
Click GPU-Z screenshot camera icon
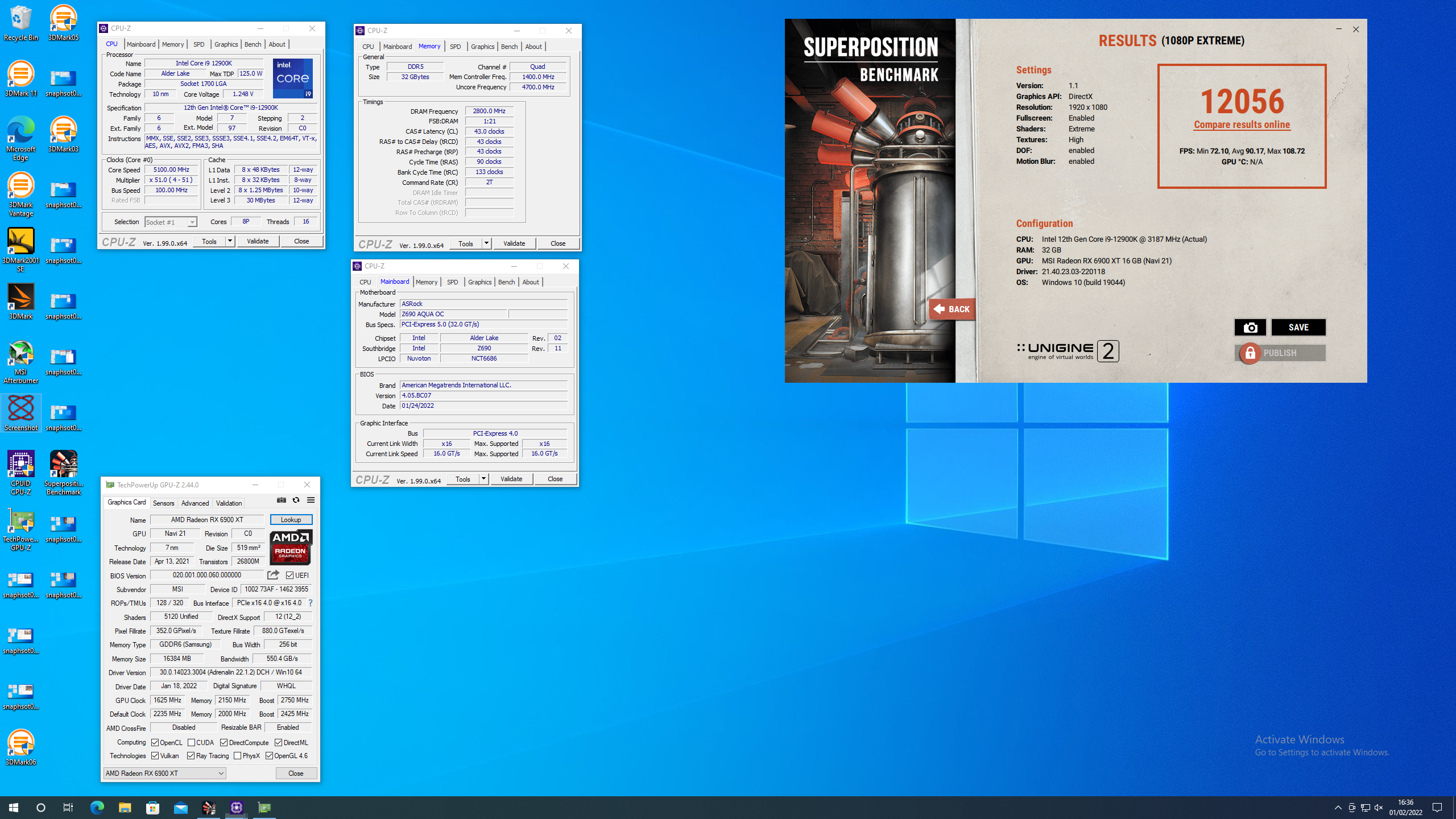281,500
